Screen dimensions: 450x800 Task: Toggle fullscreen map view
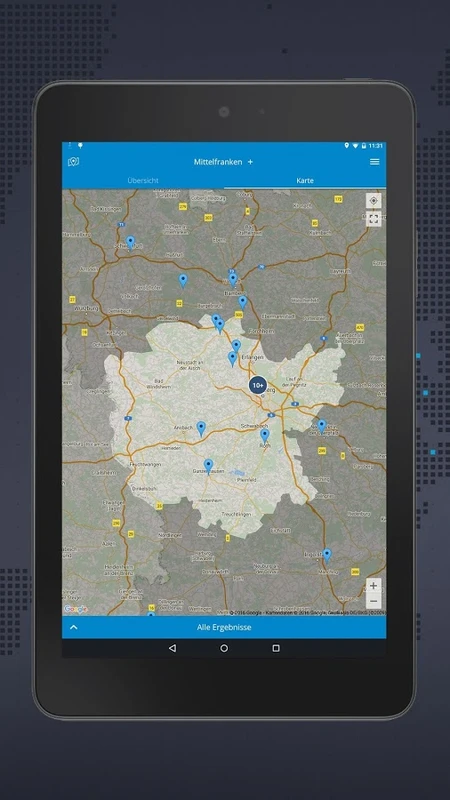(x=373, y=219)
